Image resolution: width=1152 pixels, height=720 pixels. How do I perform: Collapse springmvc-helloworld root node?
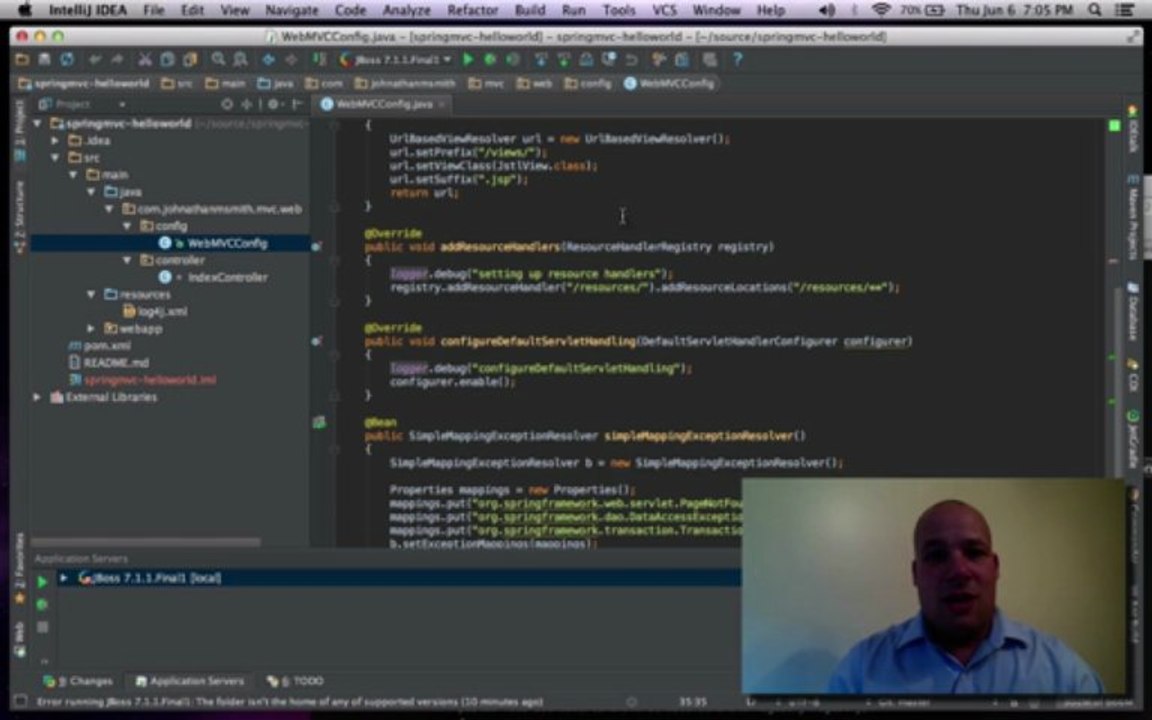point(38,123)
